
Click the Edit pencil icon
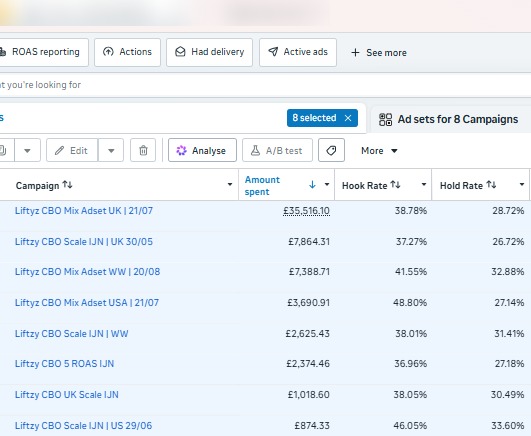click(59, 150)
